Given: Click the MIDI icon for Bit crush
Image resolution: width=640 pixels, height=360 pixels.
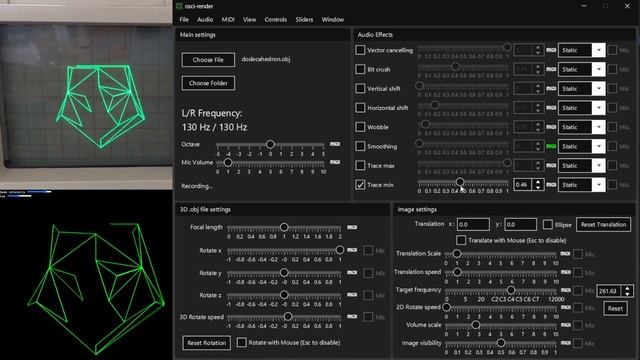Looking at the screenshot, I should pos(551,69).
